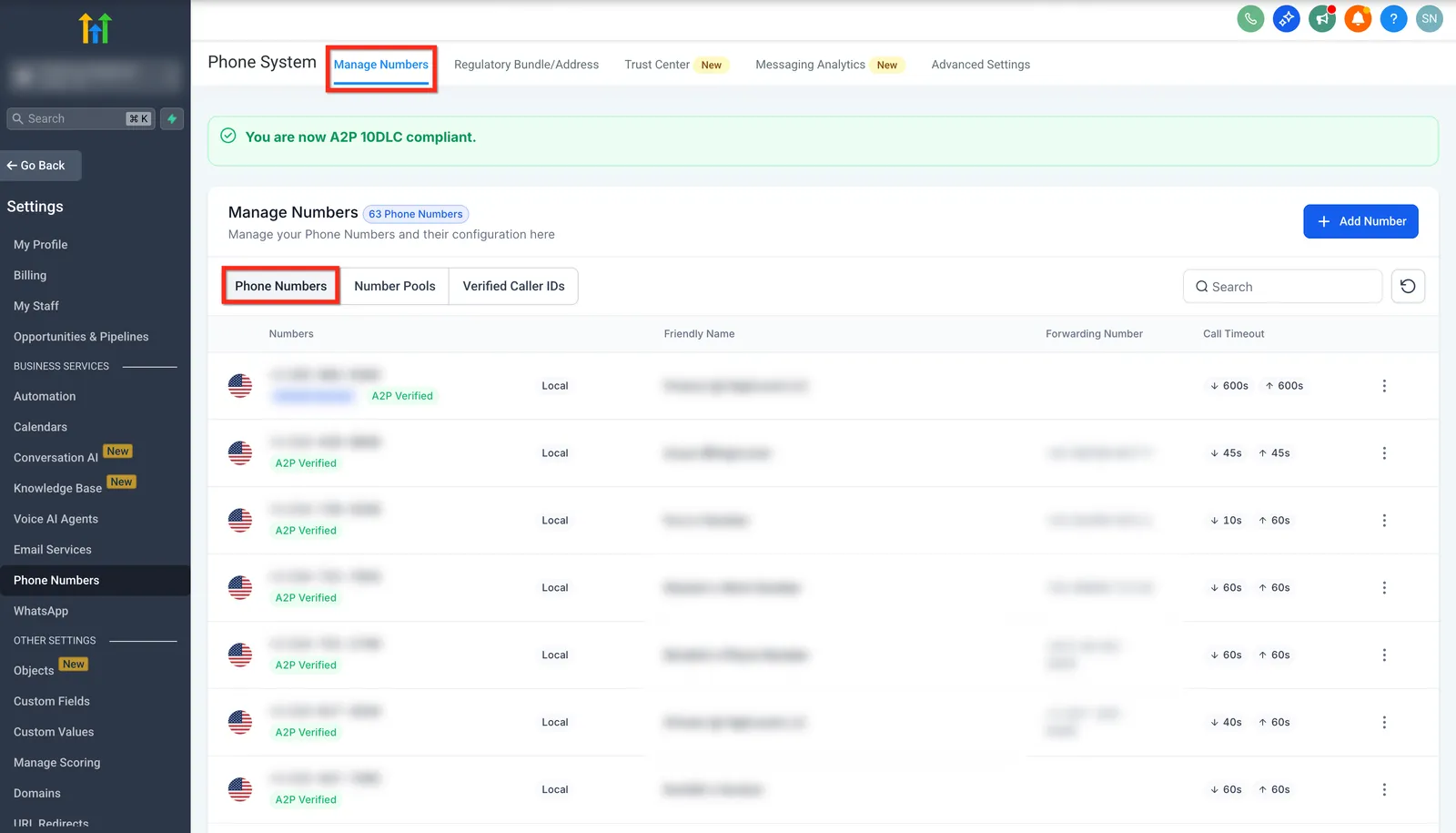The image size is (1456, 833).
Task: Click the sidebar Search field
Action: [x=81, y=118]
